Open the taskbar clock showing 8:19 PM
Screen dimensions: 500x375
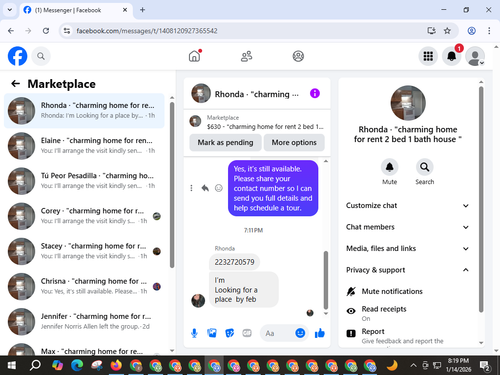[x=458, y=365]
